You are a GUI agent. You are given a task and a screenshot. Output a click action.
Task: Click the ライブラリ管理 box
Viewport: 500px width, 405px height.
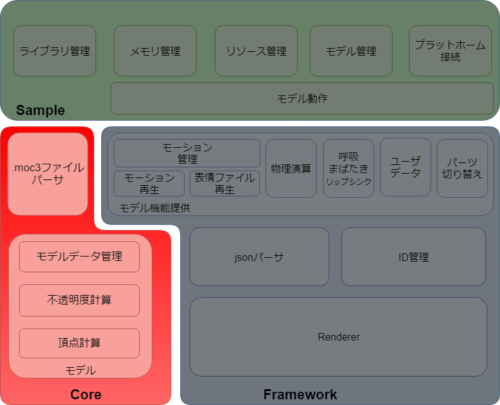[x=55, y=51]
